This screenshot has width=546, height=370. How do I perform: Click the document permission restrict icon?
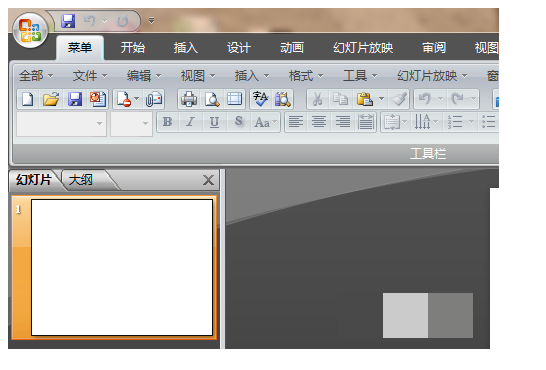coord(124,99)
